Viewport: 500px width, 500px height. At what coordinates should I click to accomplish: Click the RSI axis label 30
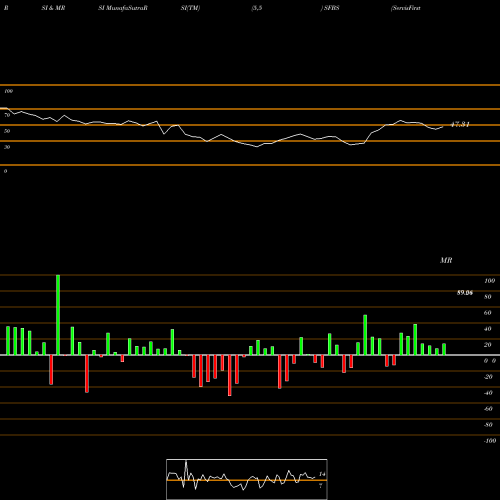pyautogui.click(x=7, y=147)
